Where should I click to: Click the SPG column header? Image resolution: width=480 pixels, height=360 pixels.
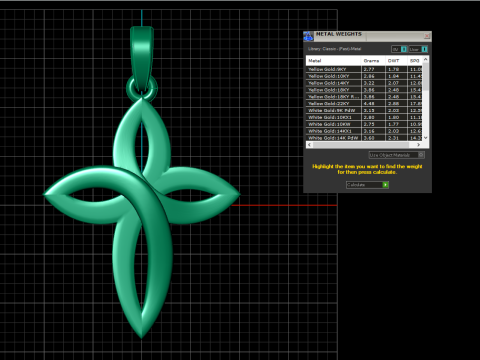(415, 61)
